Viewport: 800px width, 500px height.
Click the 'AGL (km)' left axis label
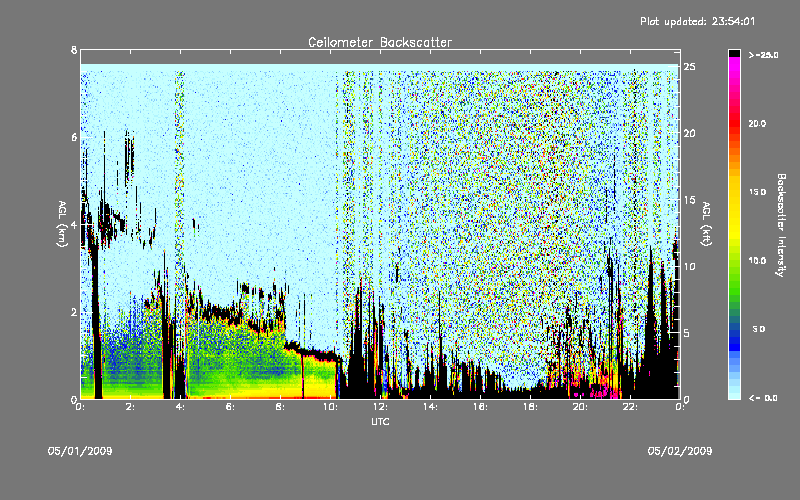[x=62, y=224]
